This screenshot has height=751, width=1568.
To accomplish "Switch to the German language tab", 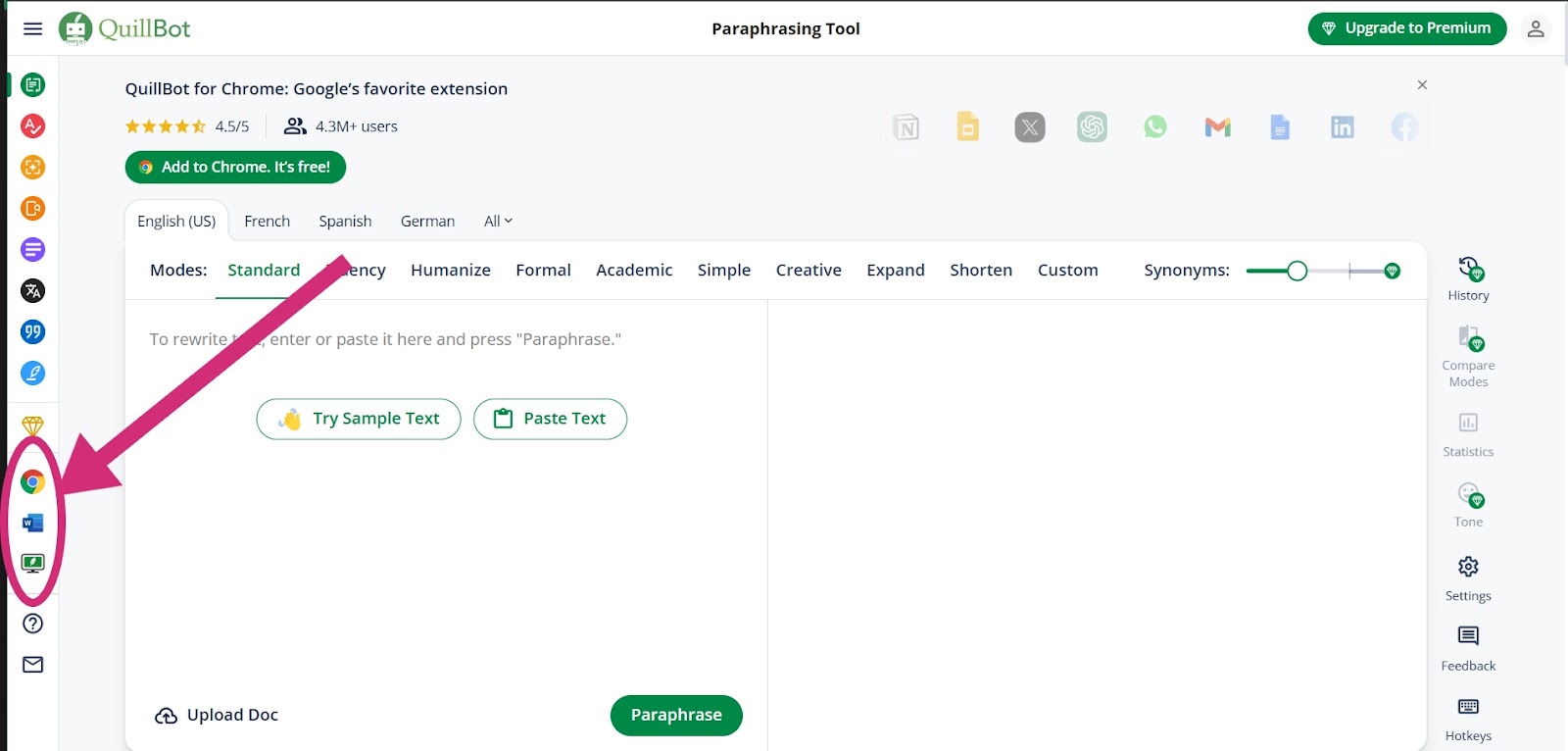I will click(427, 222).
